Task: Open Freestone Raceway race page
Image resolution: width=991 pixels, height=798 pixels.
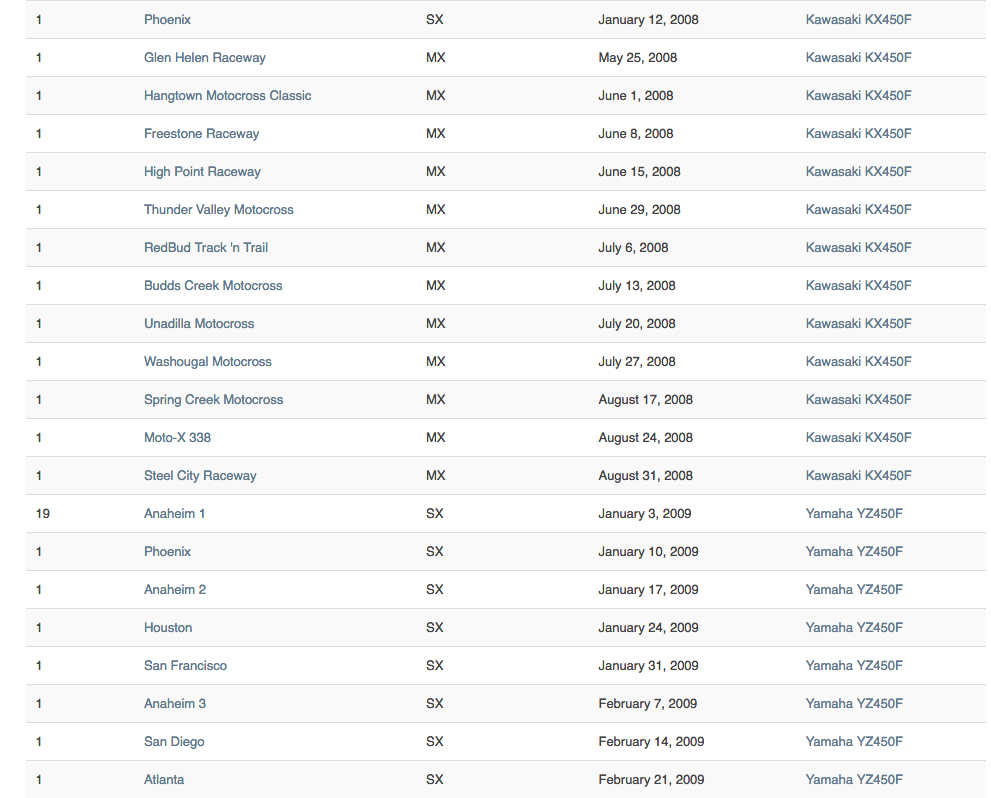Action: pyautogui.click(x=201, y=134)
